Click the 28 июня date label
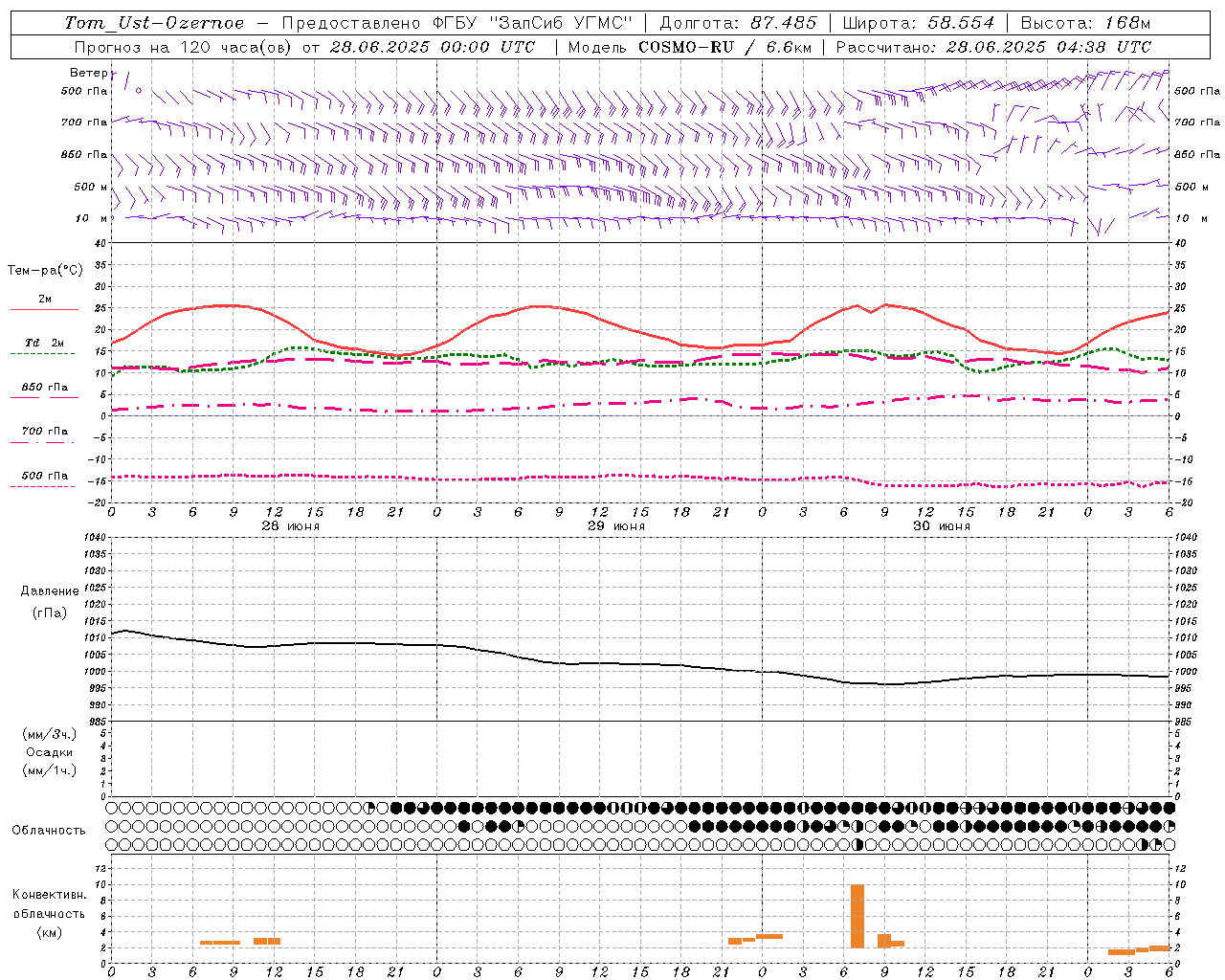The image size is (1225, 980). point(291,526)
